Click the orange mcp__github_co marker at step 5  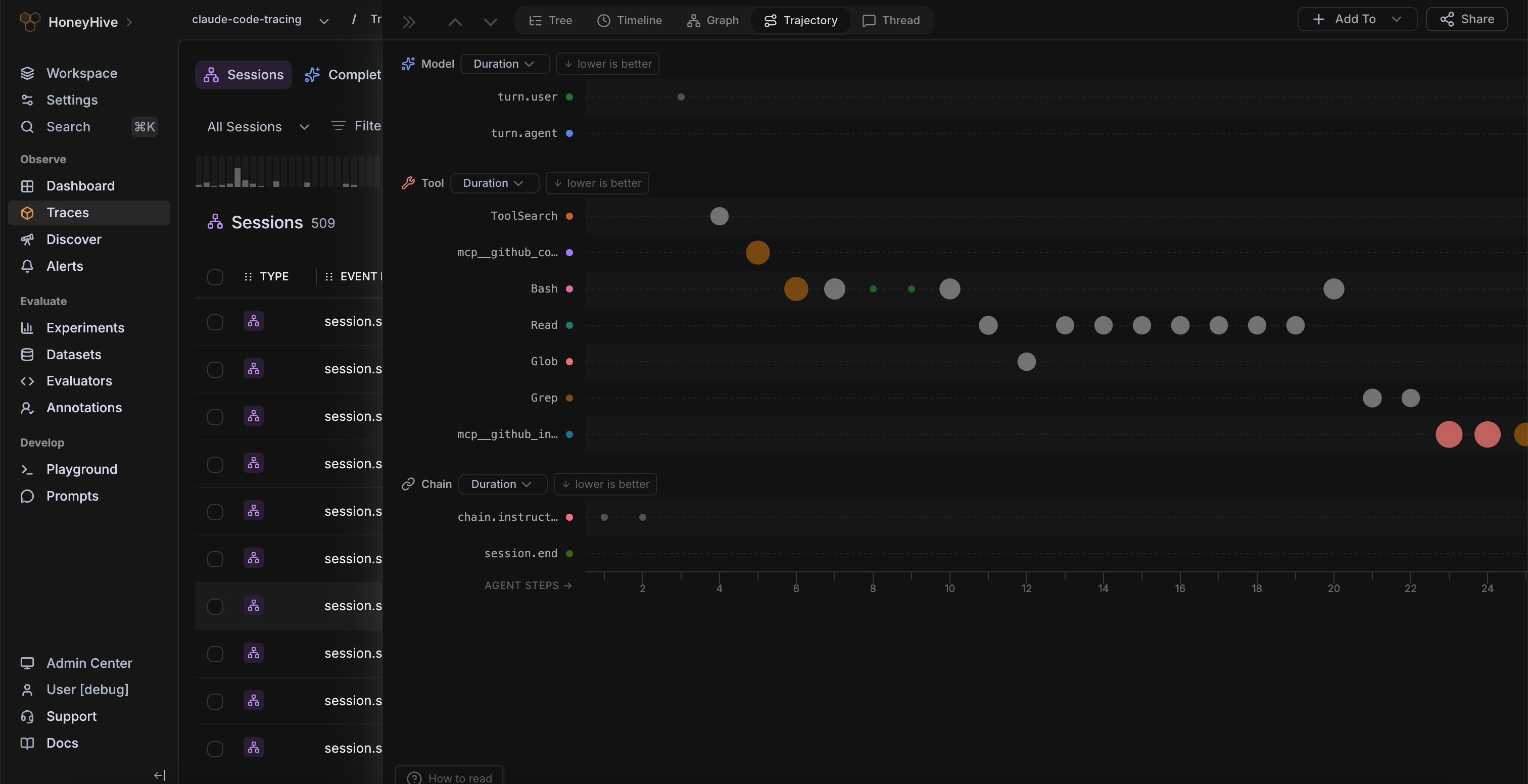pos(757,253)
